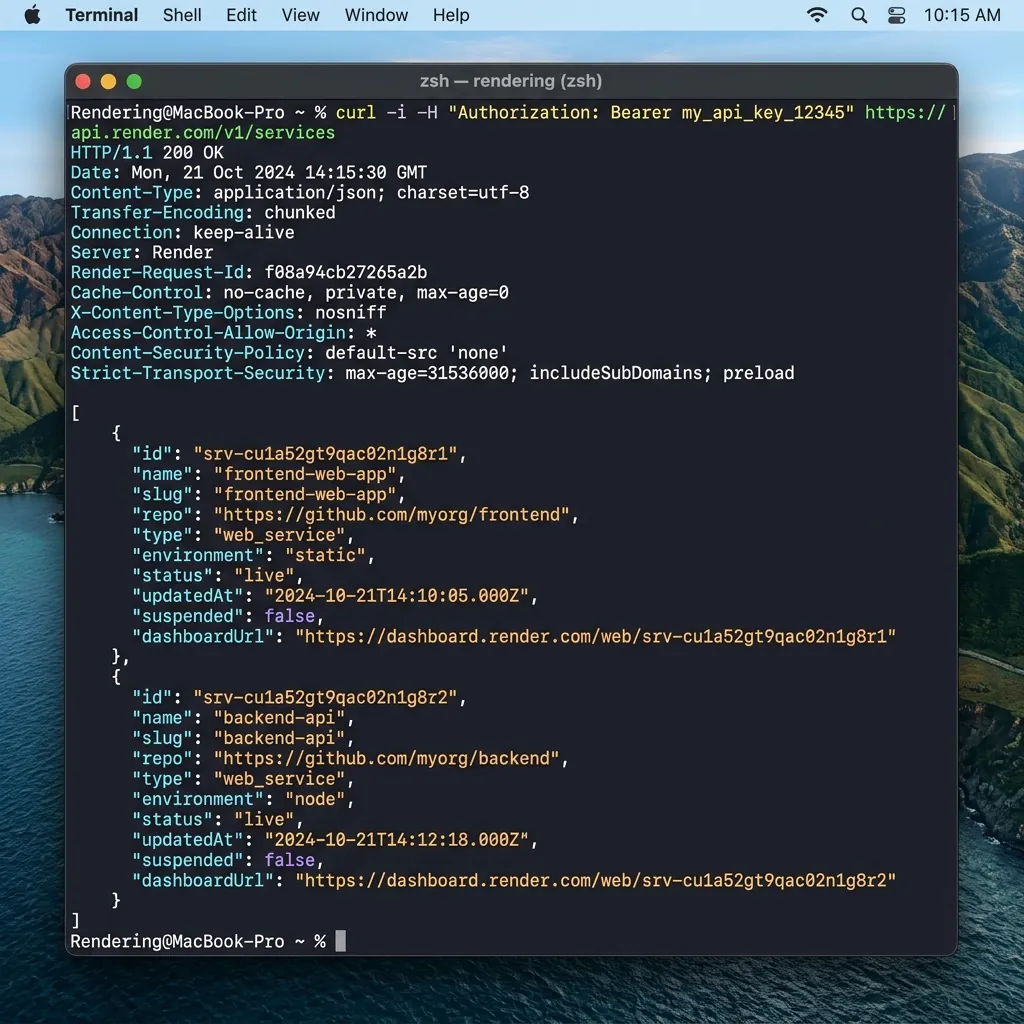
Task: Open the Window menu
Action: coord(376,15)
